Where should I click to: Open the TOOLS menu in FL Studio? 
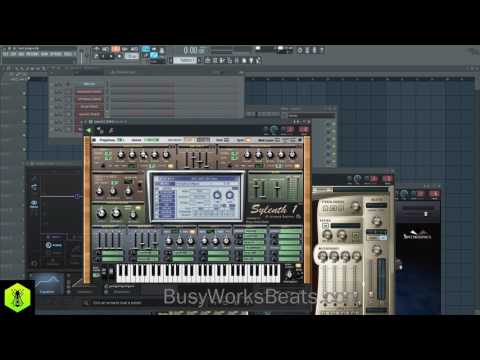[68, 54]
